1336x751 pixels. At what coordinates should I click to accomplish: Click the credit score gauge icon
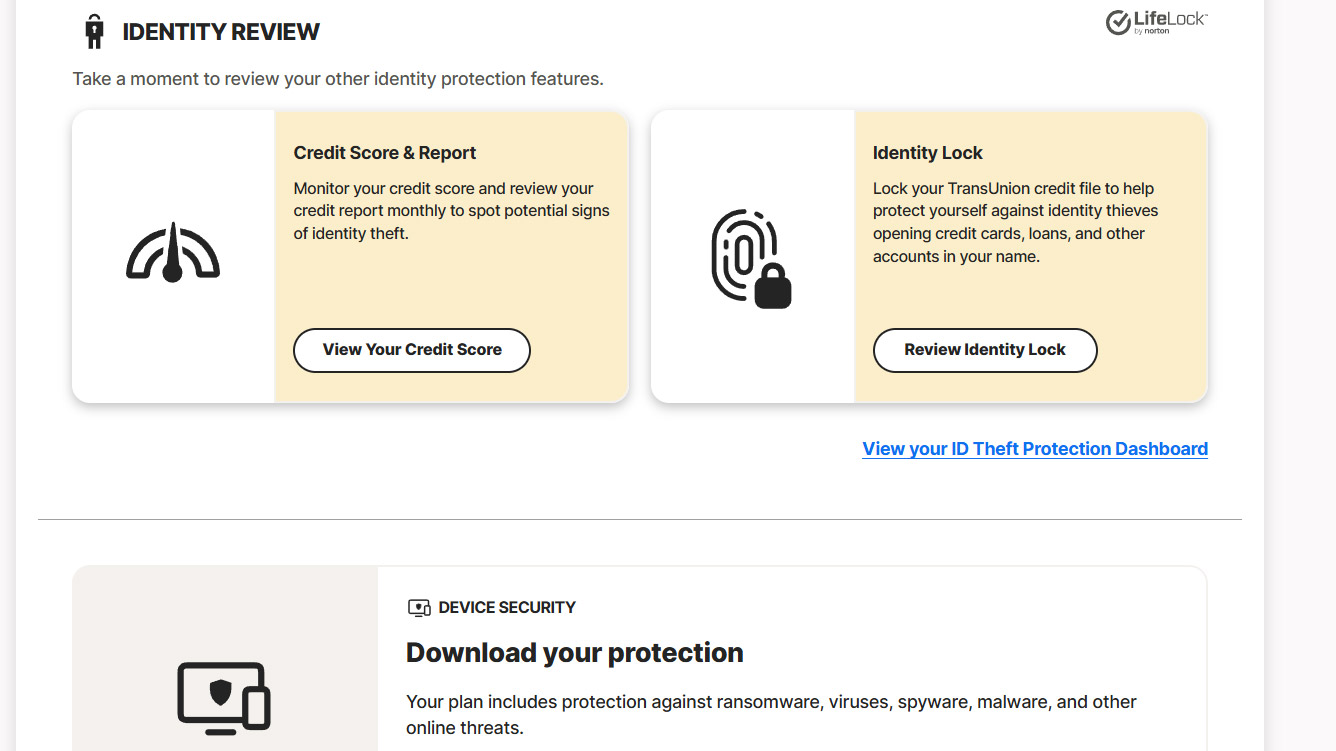point(173,253)
